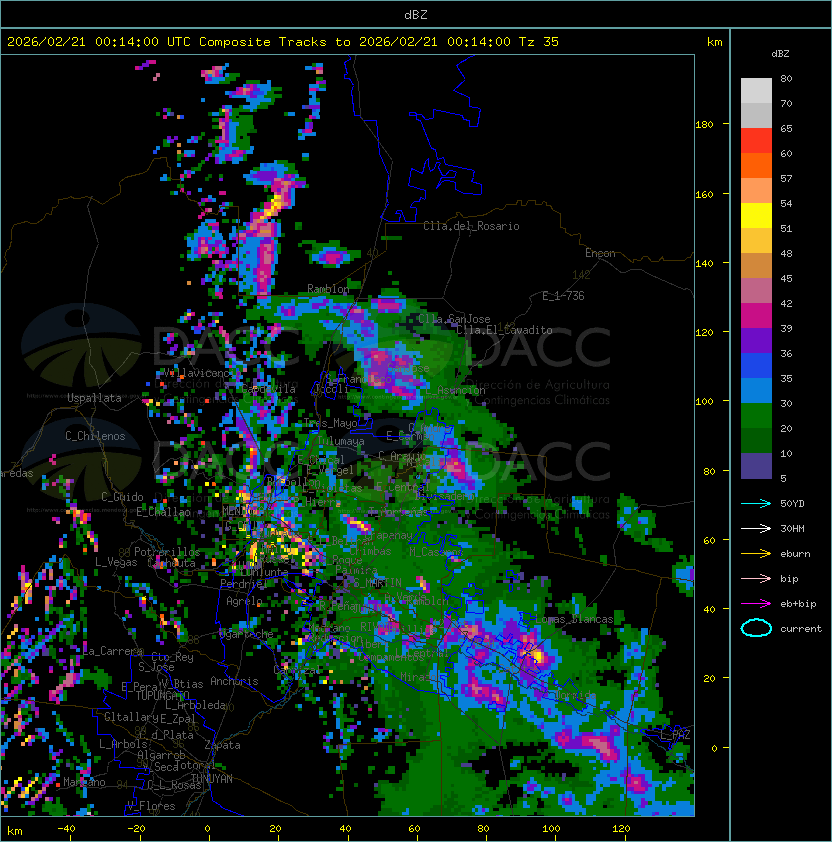832x842 pixels.
Task: Click the 'Zapata' map label
Action: pos(222,745)
